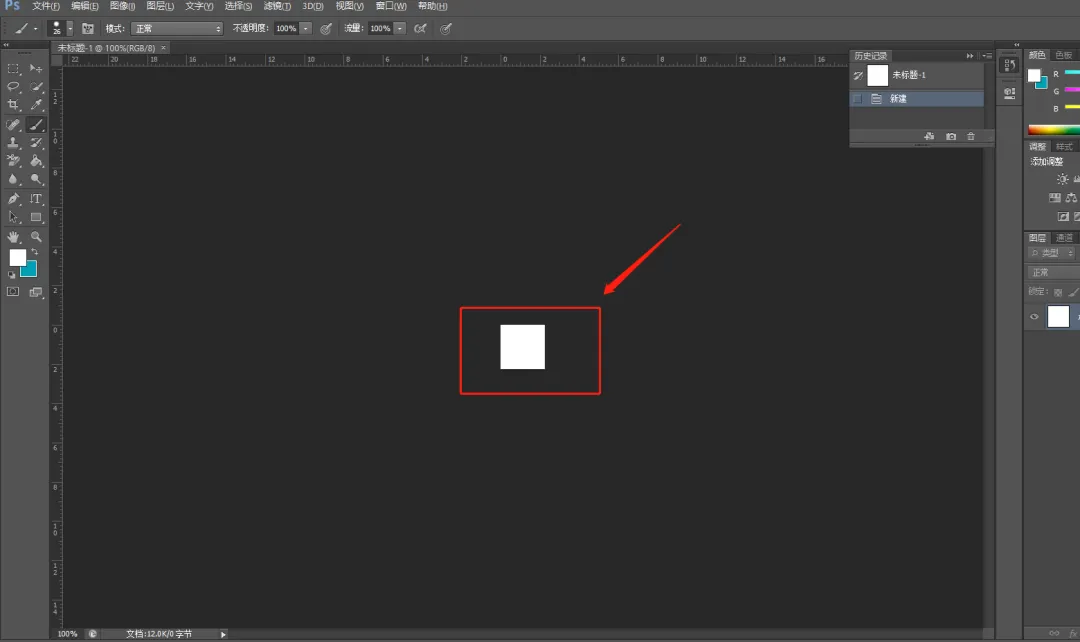
Task: Select the Clone Stamp tool
Action: [x=13, y=143]
